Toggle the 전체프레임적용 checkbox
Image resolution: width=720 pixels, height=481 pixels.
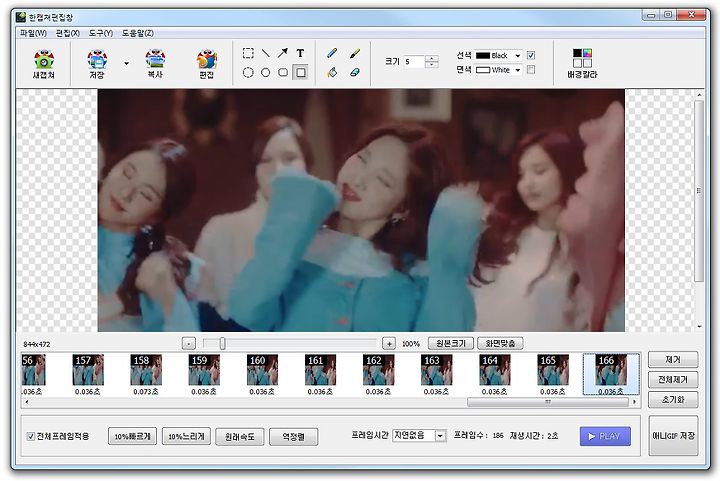[x=31, y=436]
